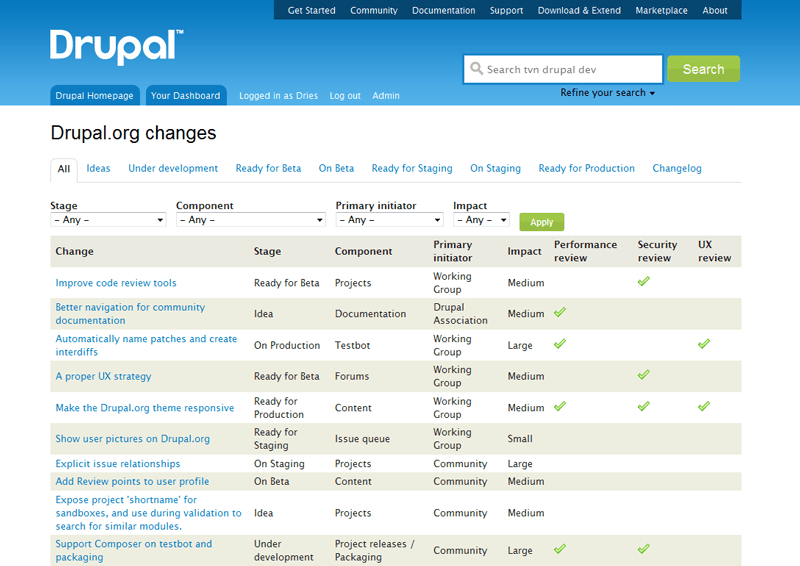Open Get Started in top menu
The width and height of the screenshot is (800, 566).
pyautogui.click(x=311, y=10)
